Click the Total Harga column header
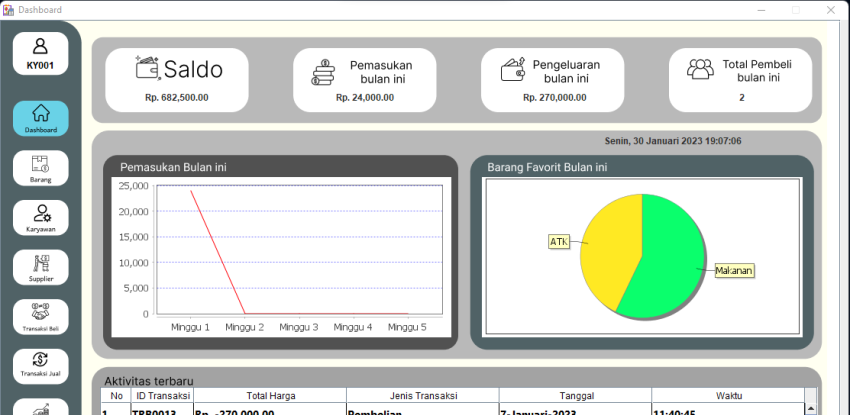The width and height of the screenshot is (850, 415). pos(269,395)
